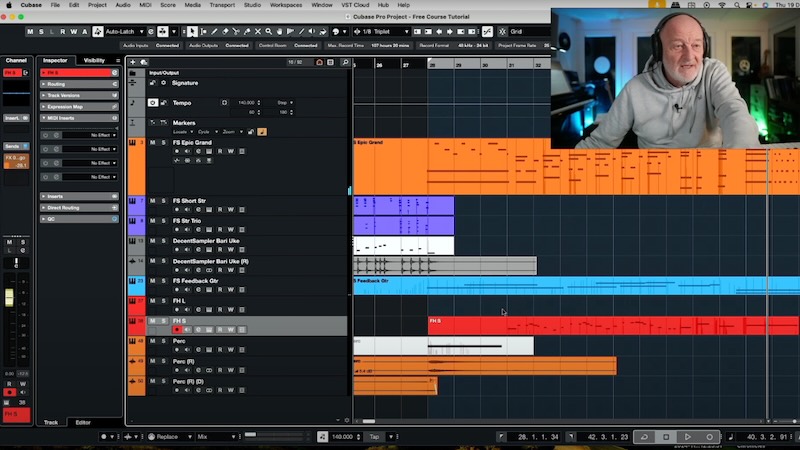The width and height of the screenshot is (800, 450).
Task: Open the File menu
Action: coord(55,5)
